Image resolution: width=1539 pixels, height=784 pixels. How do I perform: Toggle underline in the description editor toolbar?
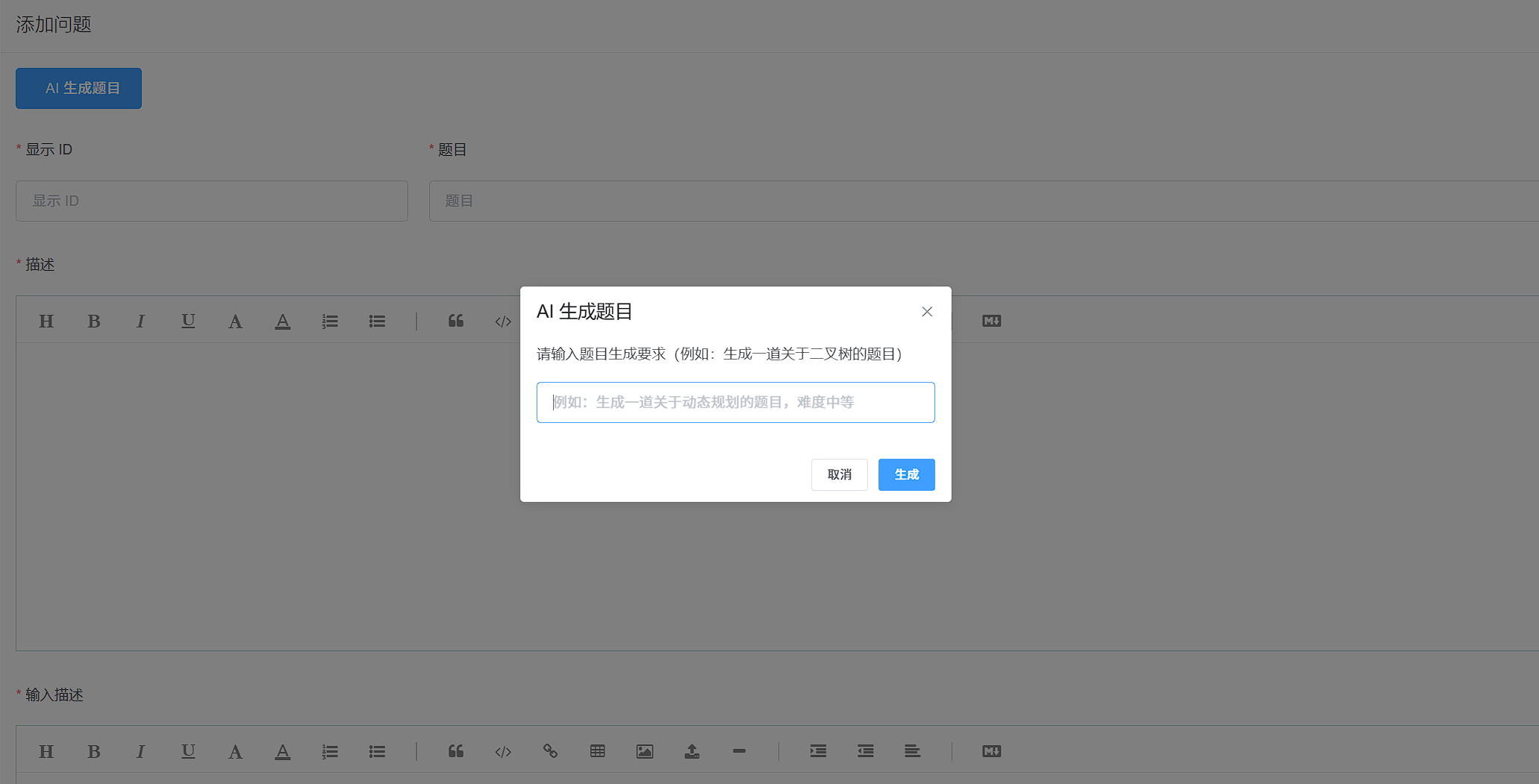188,321
